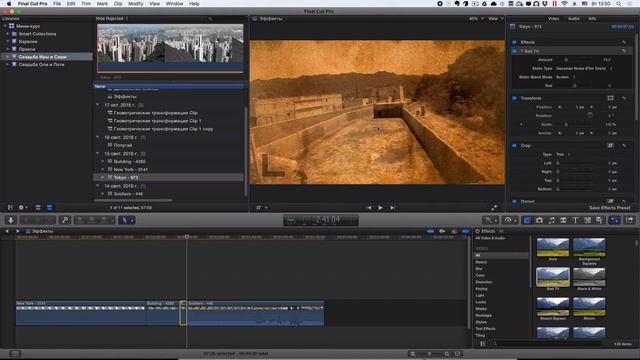Switch browser to list view
This screenshot has width=640, height=360.
click(49, 207)
